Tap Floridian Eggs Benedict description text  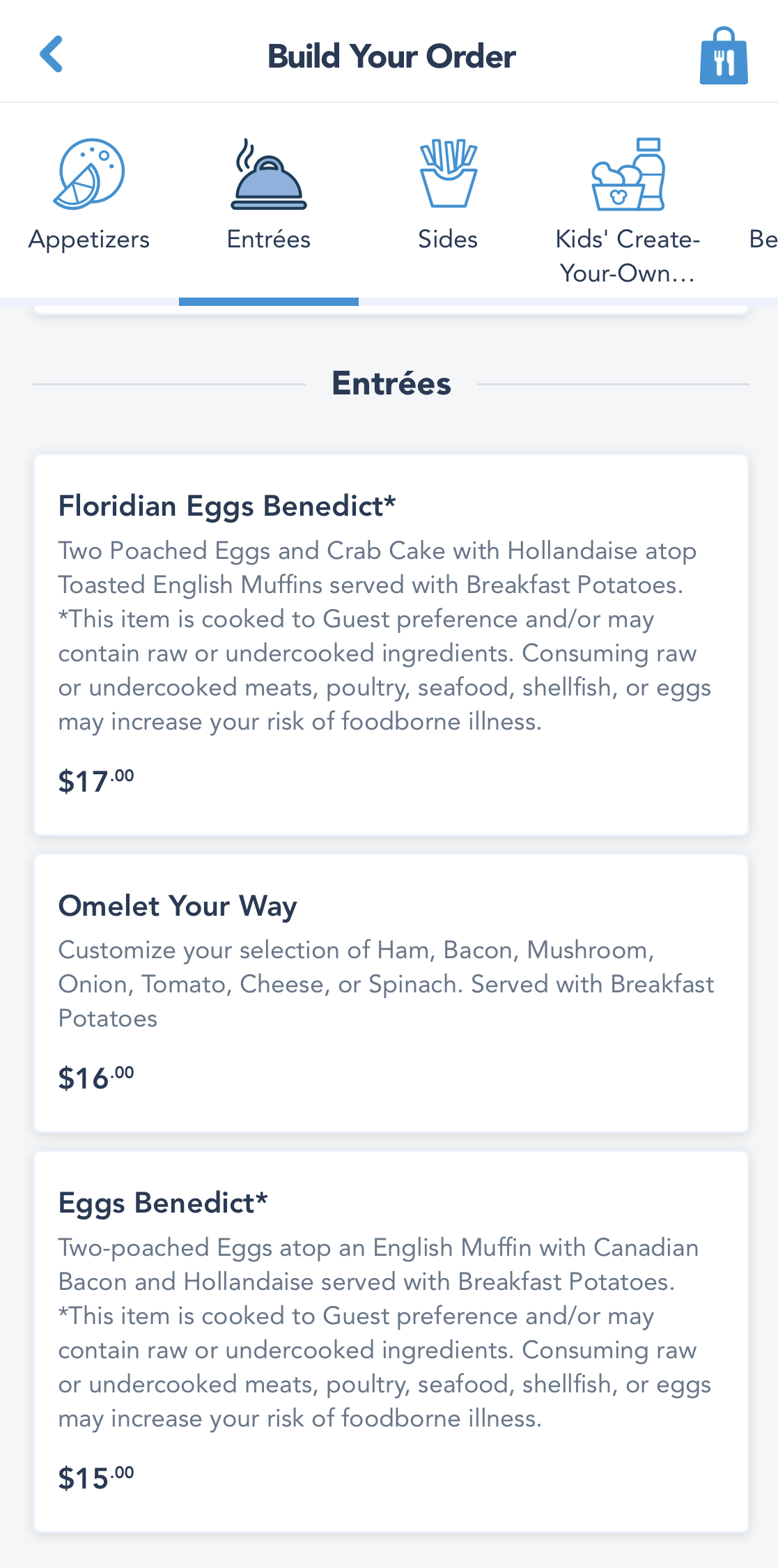[384, 636]
